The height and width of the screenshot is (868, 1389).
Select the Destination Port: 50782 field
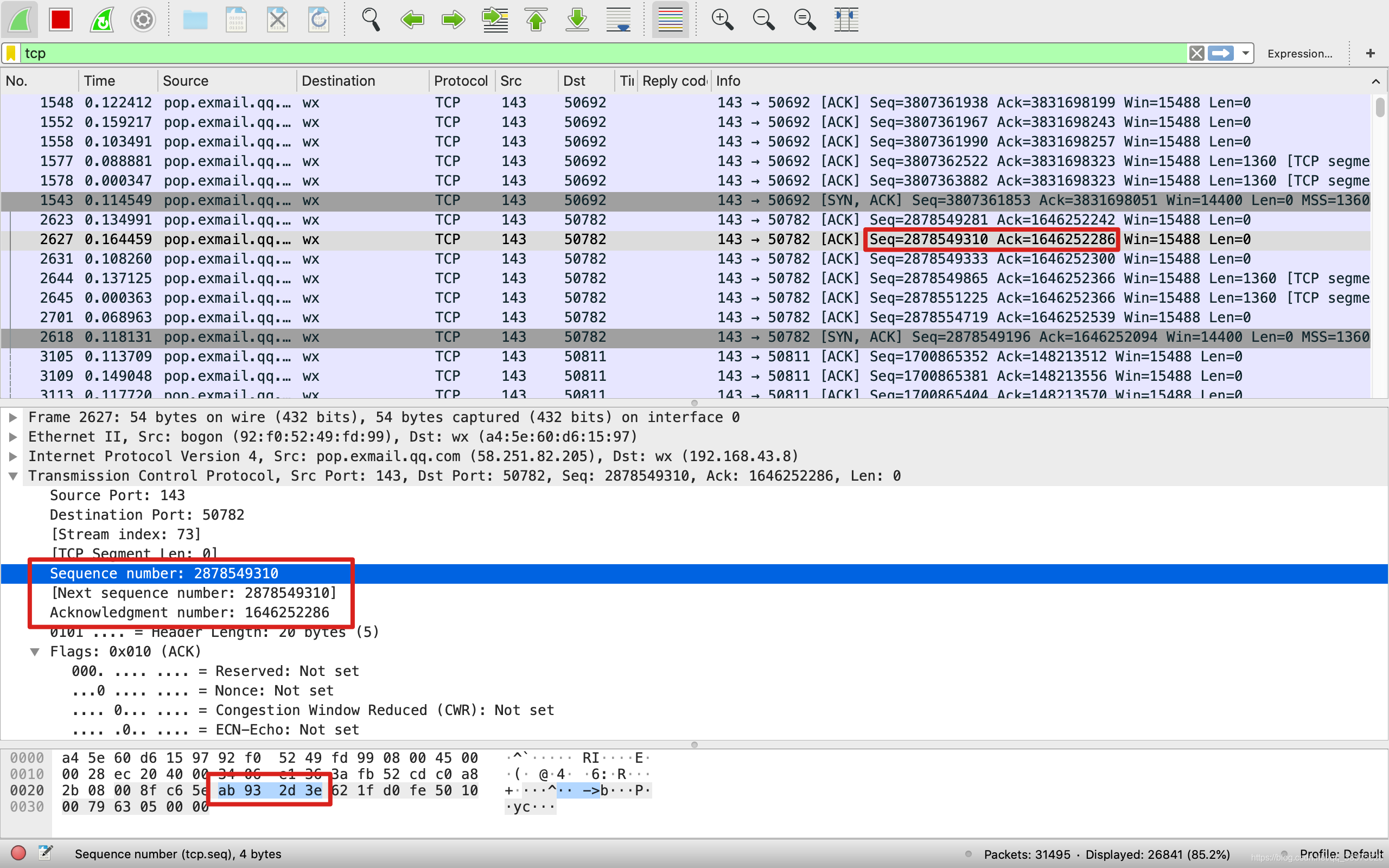(147, 515)
